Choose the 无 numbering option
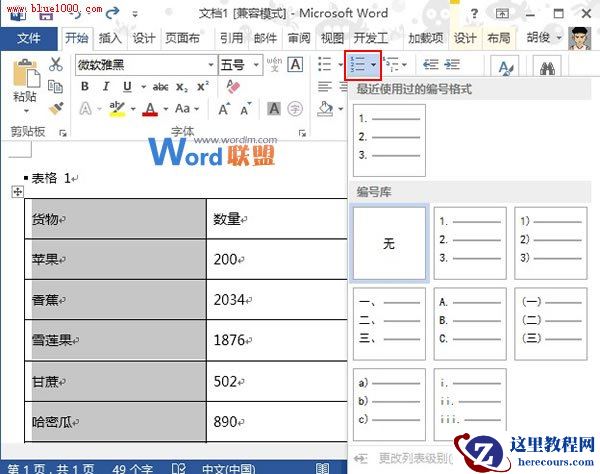This screenshot has width=600, height=474. 389,243
